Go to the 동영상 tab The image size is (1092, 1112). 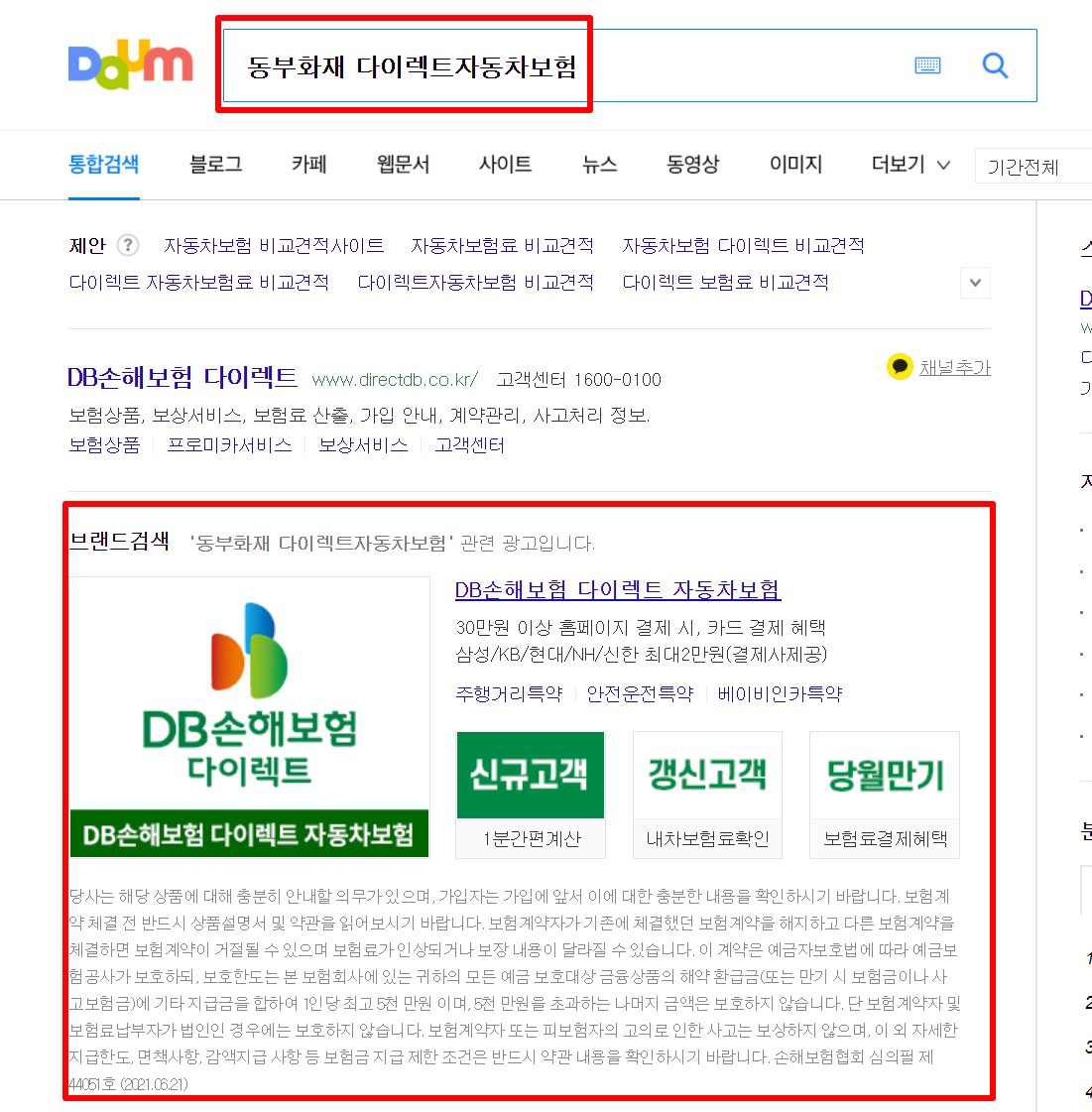692,165
